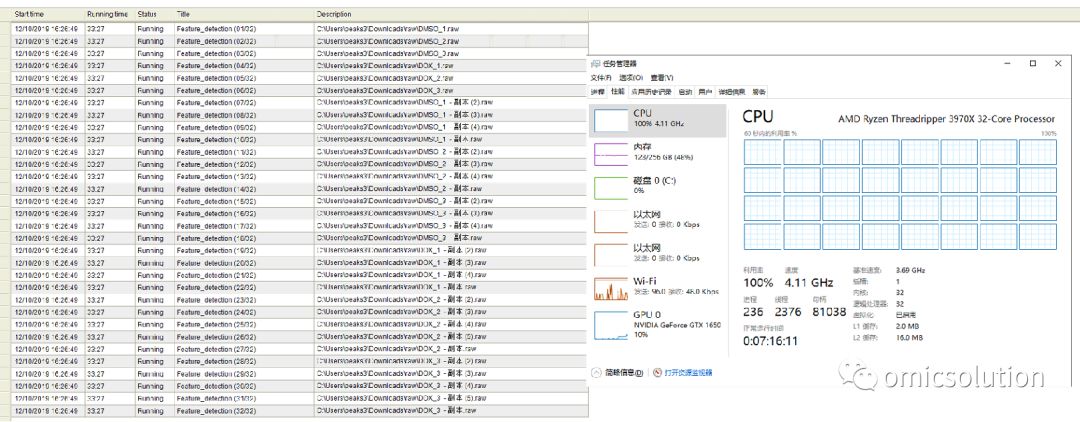The height and width of the screenshot is (422, 1080).
Task: Open the GPU 0 GeForce GTX 1650 item
Action: coord(658,324)
